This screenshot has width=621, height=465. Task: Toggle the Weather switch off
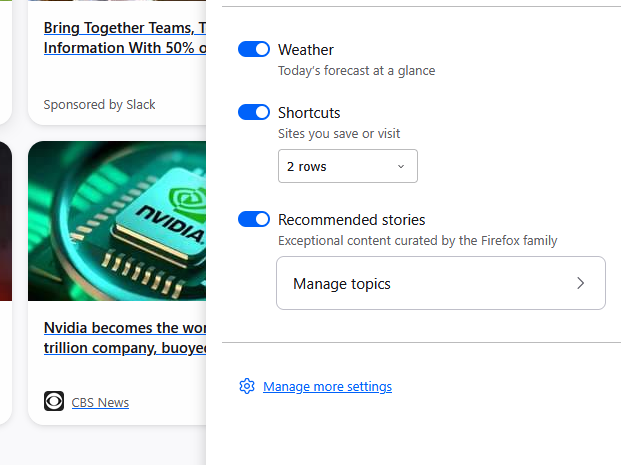tap(254, 49)
